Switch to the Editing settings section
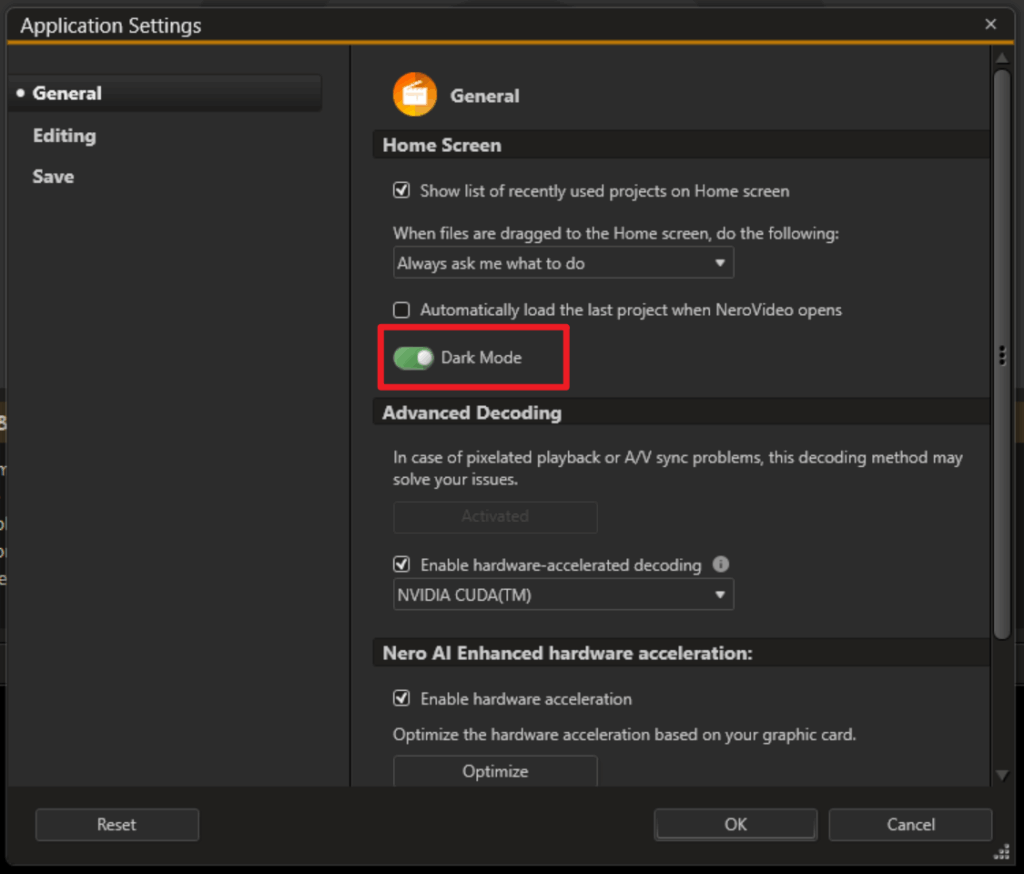The height and width of the screenshot is (874, 1024). click(64, 135)
